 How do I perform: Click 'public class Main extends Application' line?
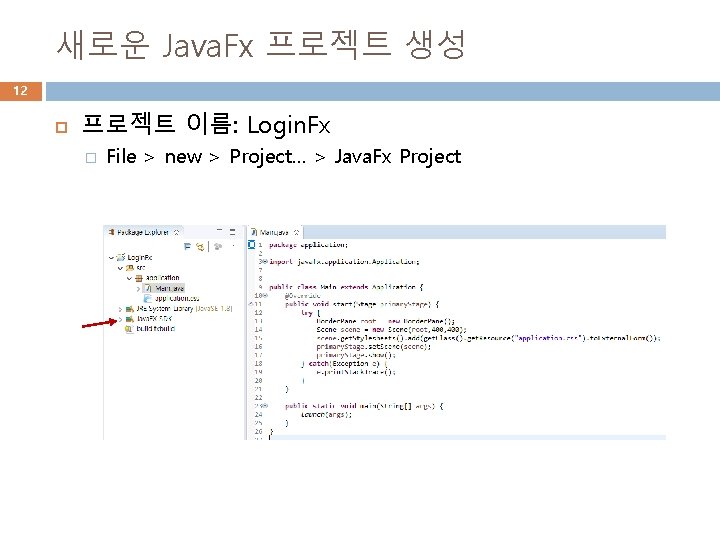click(346, 287)
